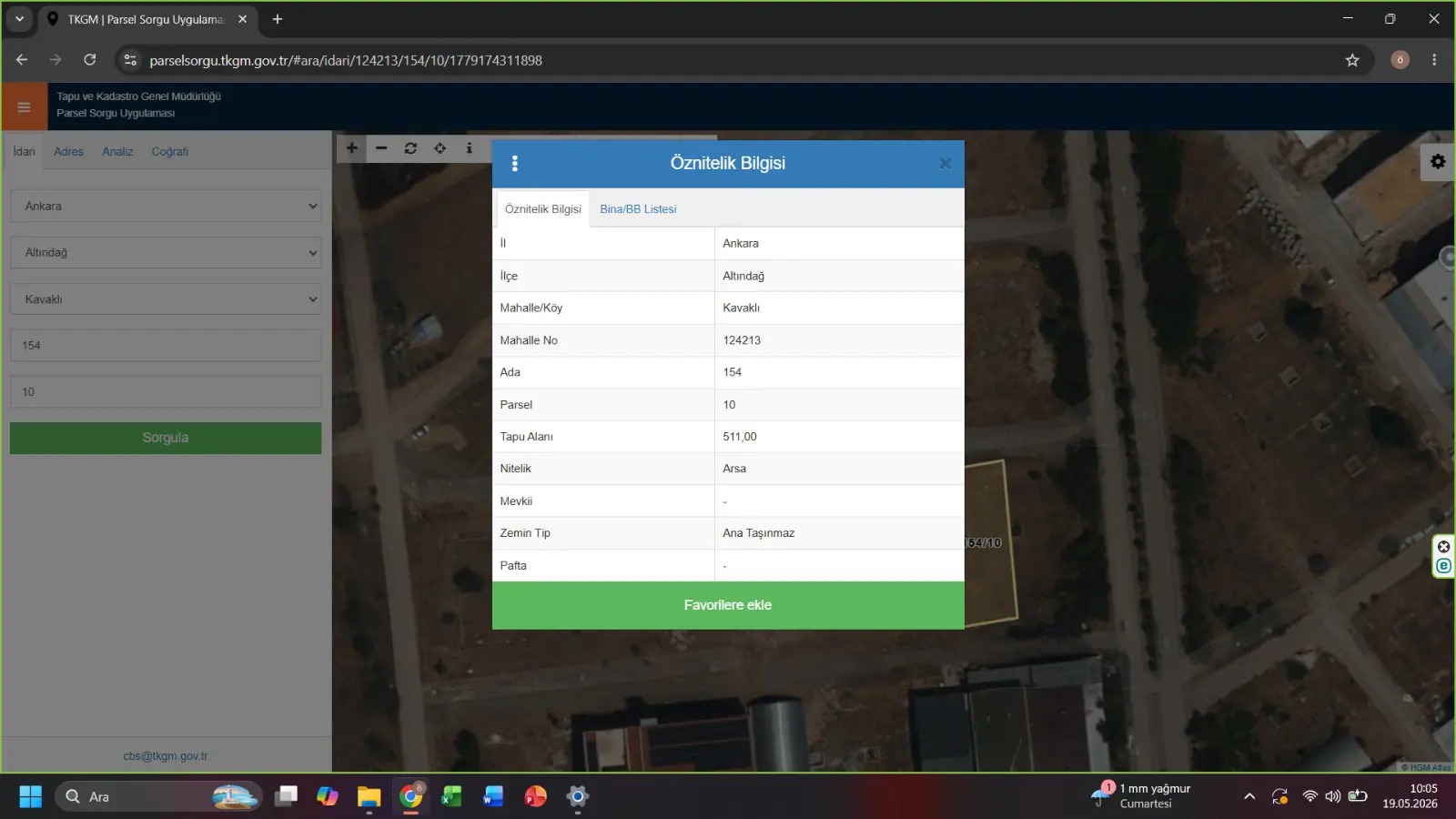Click the Mahalle No value 124213
1456x819 pixels.
[x=742, y=340]
